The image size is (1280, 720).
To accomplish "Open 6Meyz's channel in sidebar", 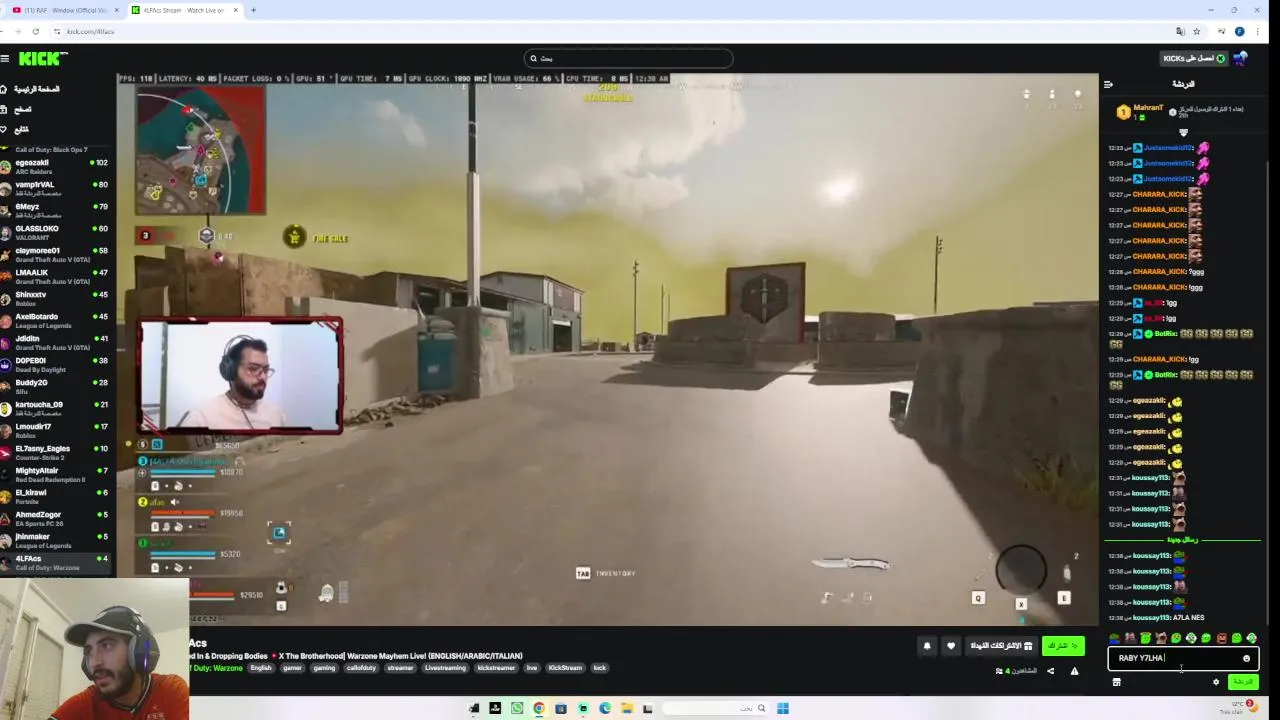I will pos(55,211).
